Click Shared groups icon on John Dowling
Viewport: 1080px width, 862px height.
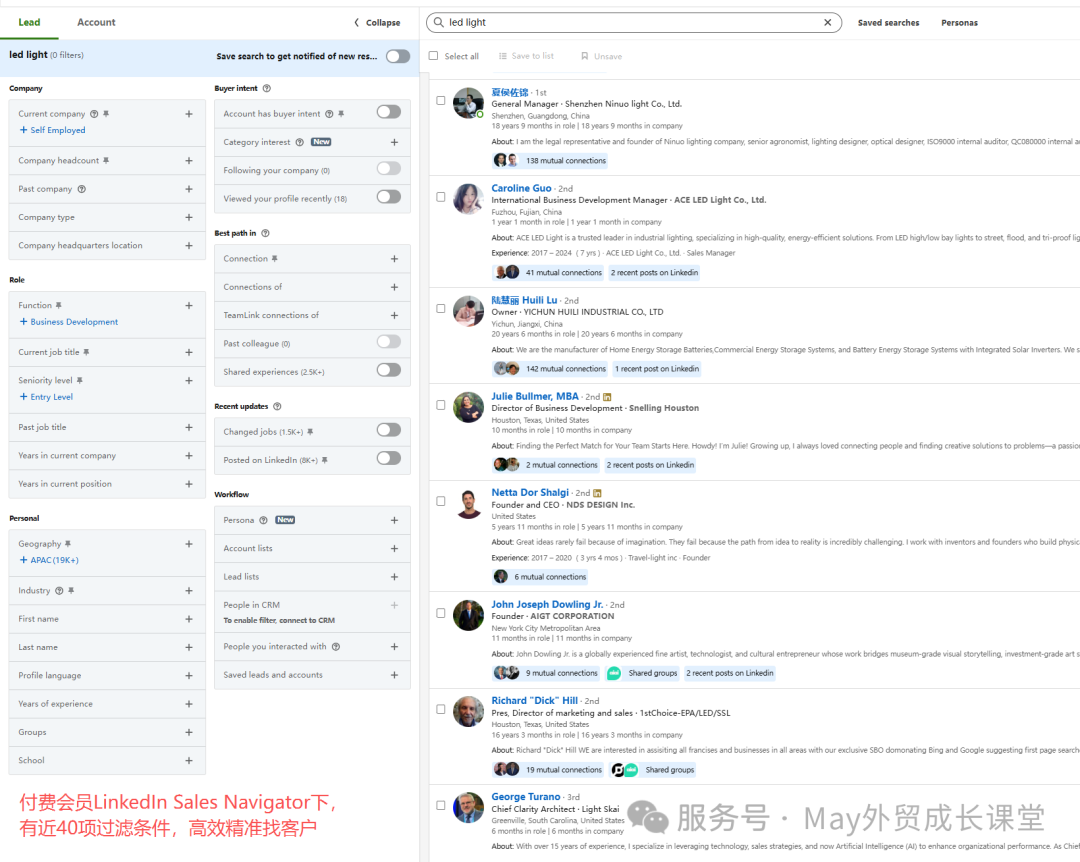point(614,673)
